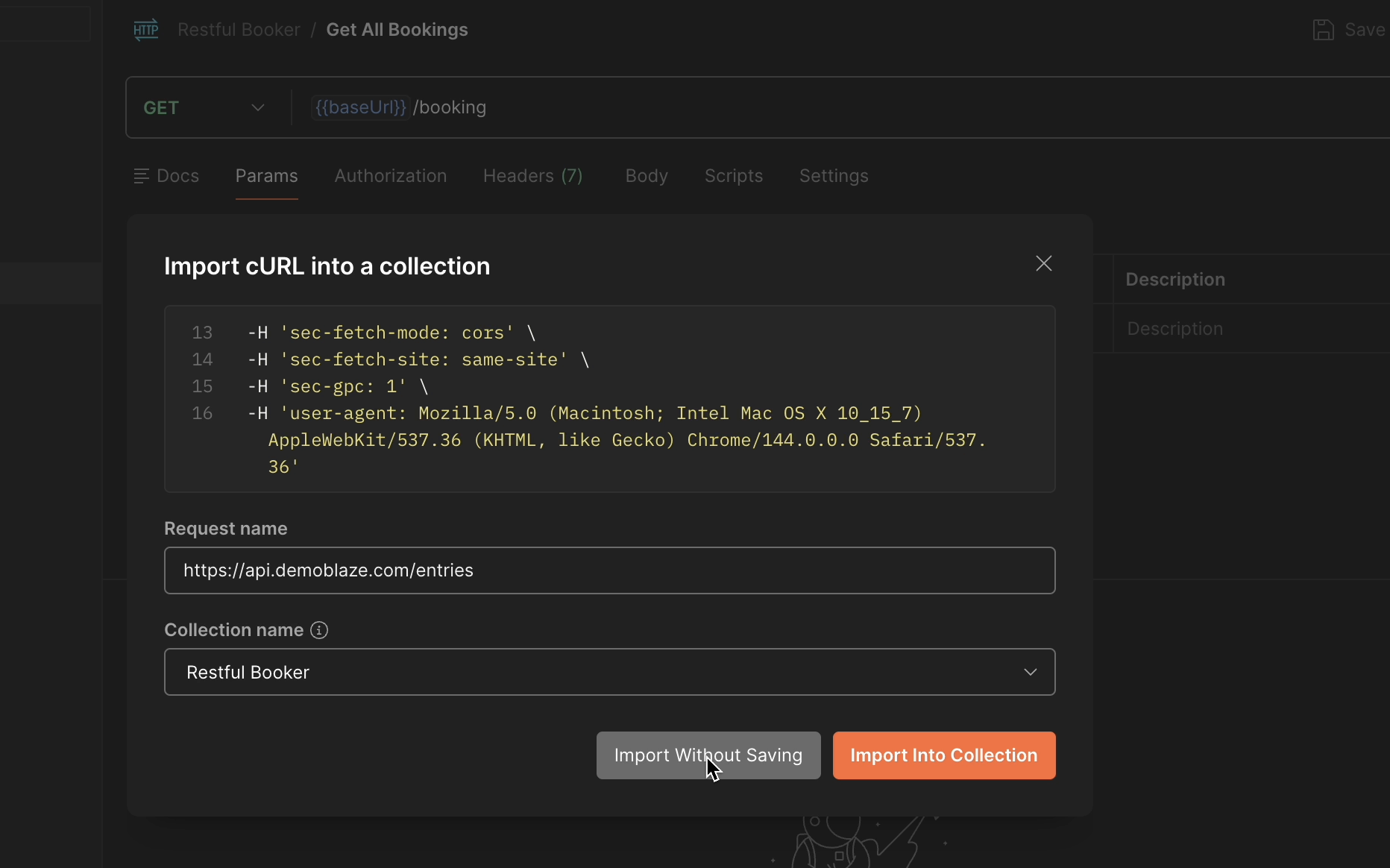Select the Body tab
Image resolution: width=1390 pixels, height=868 pixels.
[x=646, y=176]
